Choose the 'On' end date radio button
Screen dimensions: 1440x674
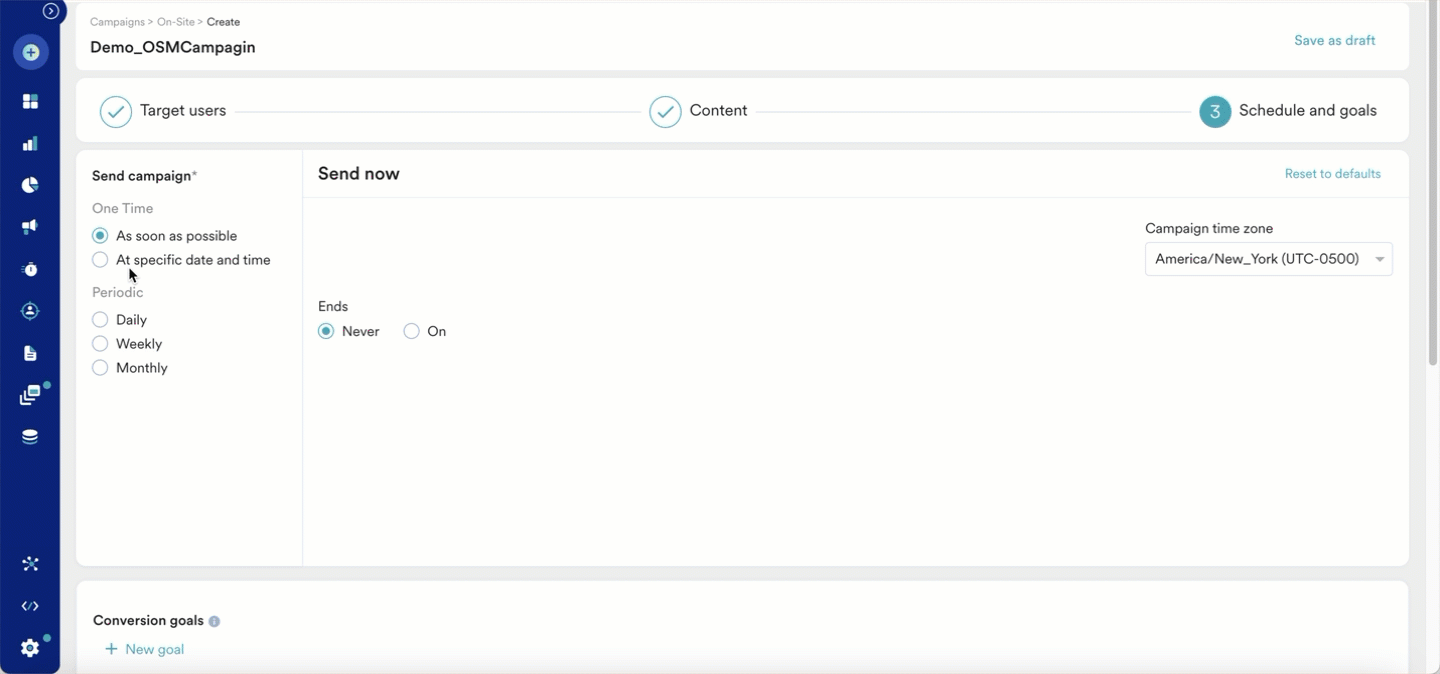pos(412,331)
